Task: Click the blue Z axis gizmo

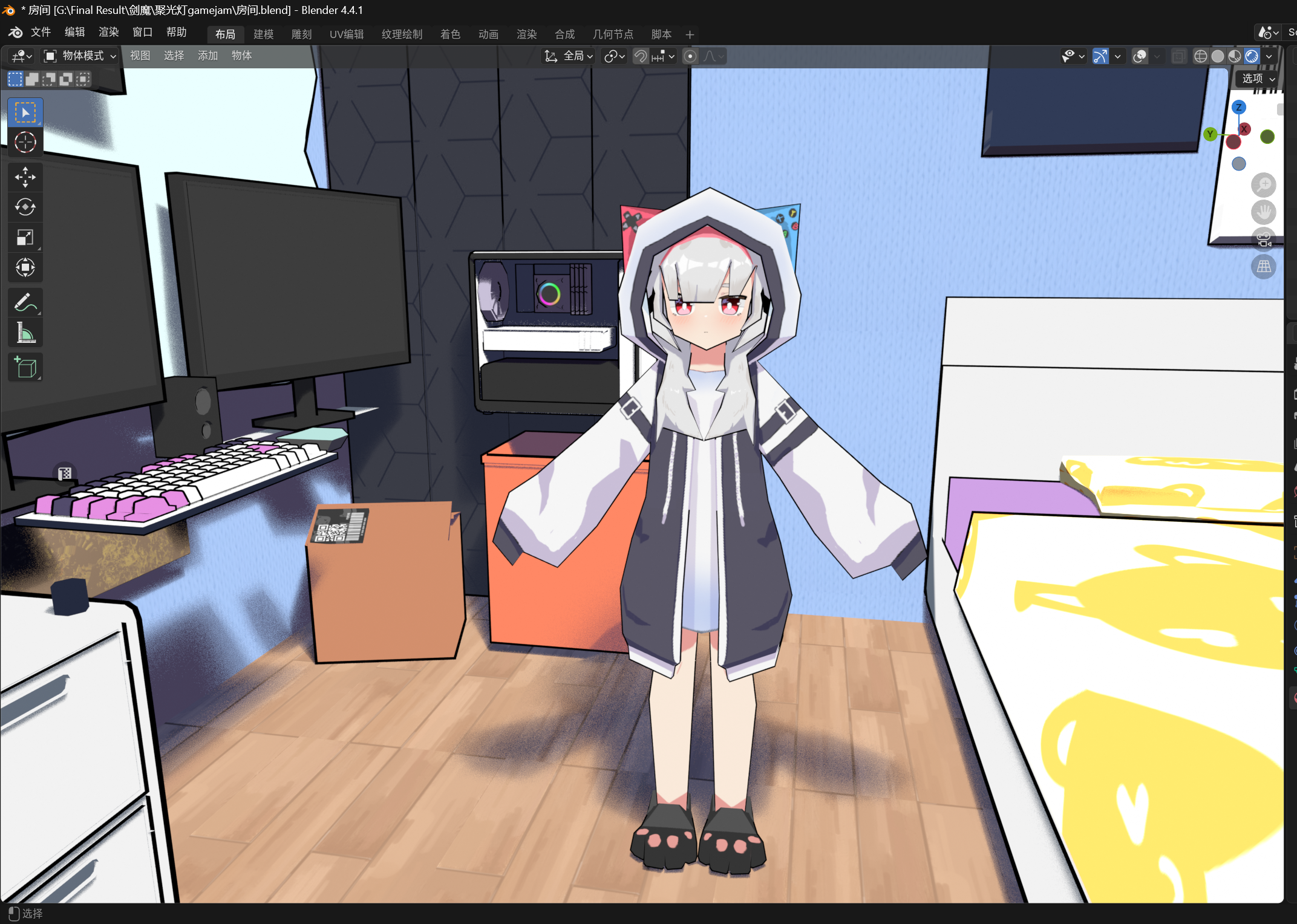Action: (x=1238, y=107)
